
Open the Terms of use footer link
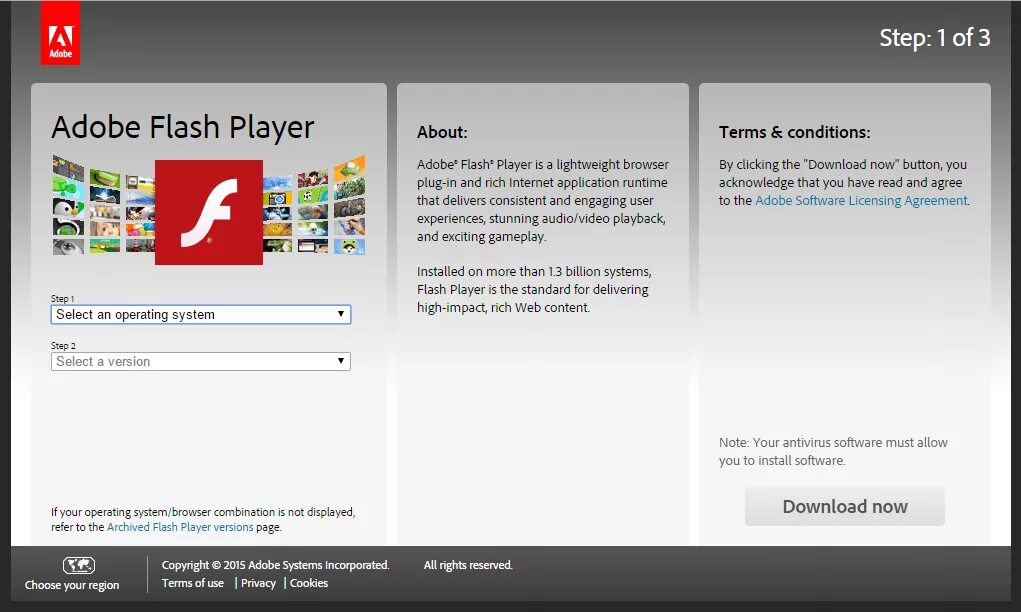193,583
